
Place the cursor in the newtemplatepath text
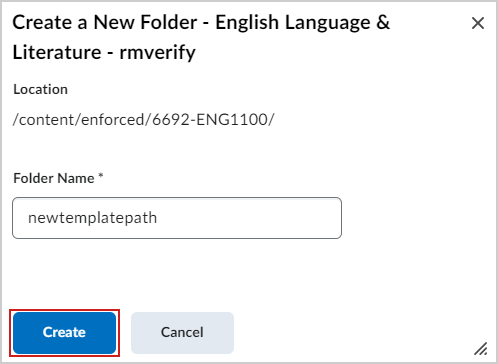click(x=92, y=218)
